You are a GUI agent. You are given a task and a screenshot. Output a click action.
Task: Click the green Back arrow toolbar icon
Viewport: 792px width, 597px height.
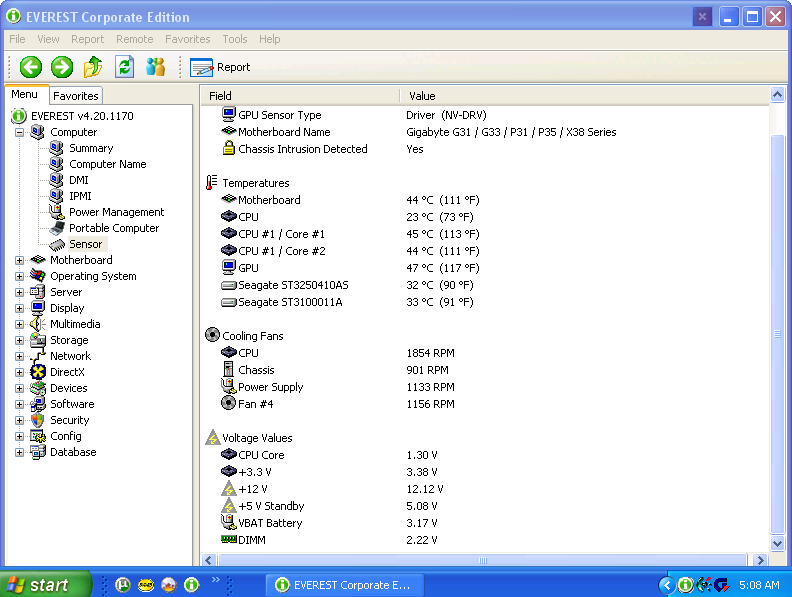pos(30,67)
